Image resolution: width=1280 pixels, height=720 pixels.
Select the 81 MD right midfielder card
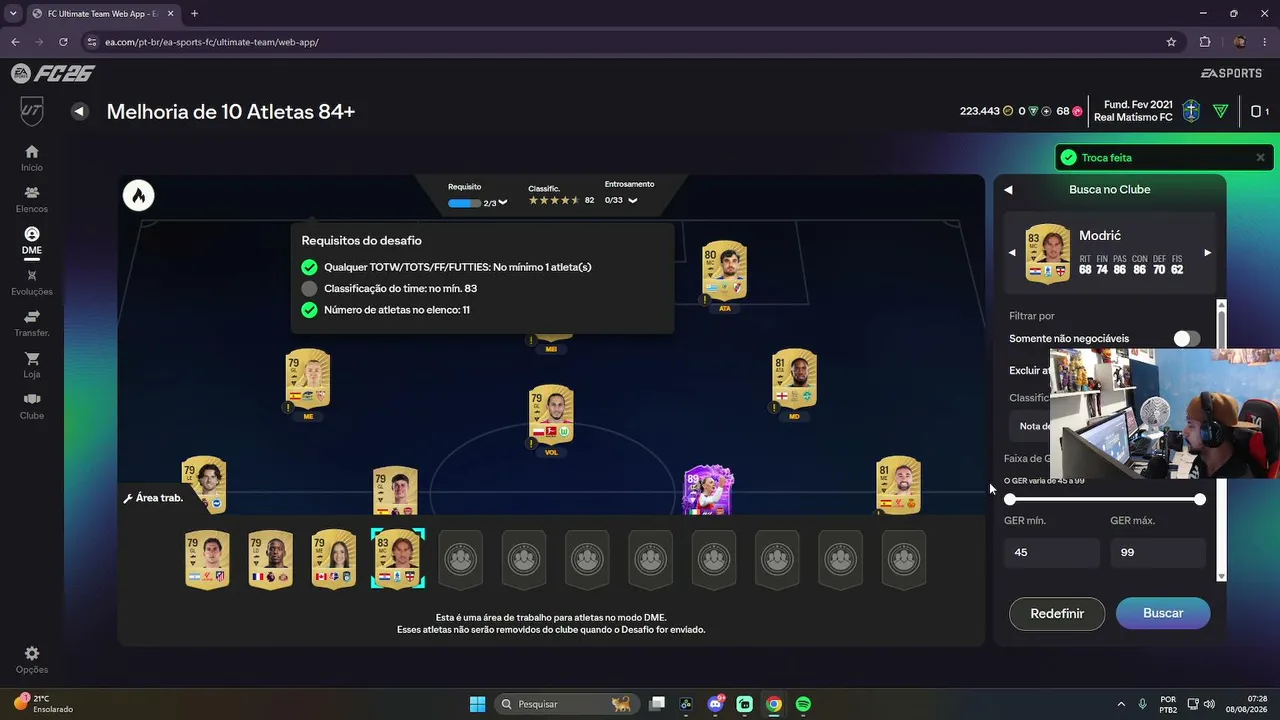pos(794,380)
